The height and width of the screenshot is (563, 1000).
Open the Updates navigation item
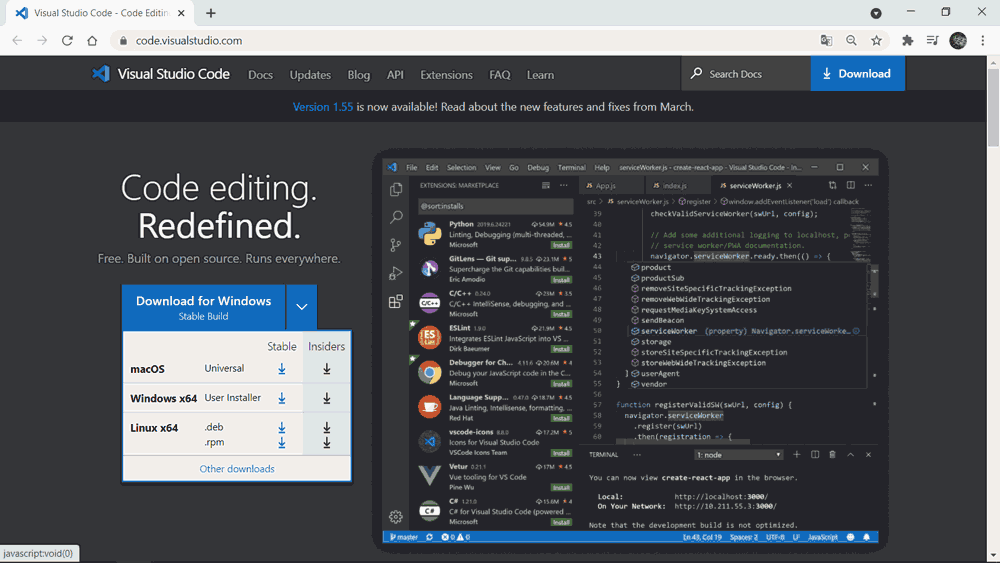tap(311, 75)
